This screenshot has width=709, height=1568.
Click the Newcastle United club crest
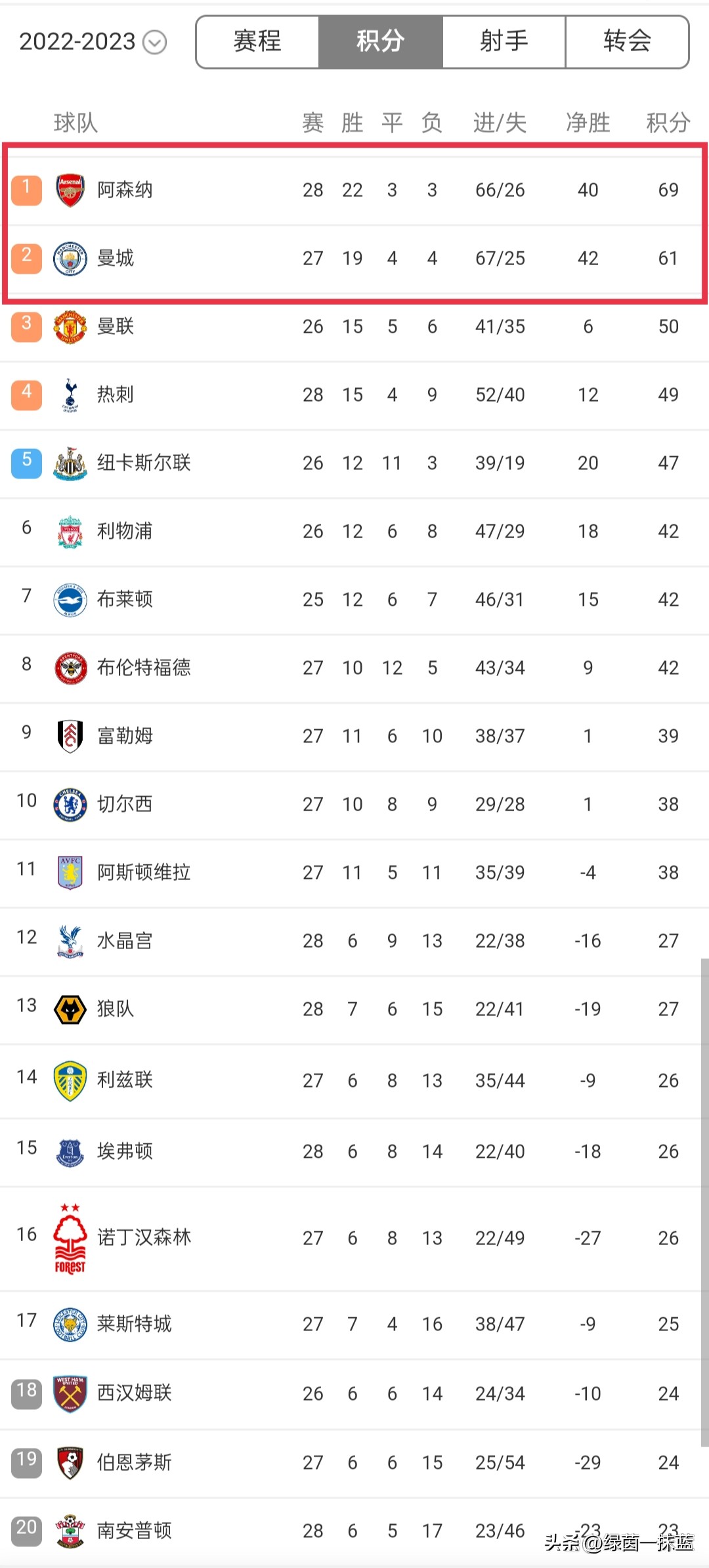click(x=70, y=463)
